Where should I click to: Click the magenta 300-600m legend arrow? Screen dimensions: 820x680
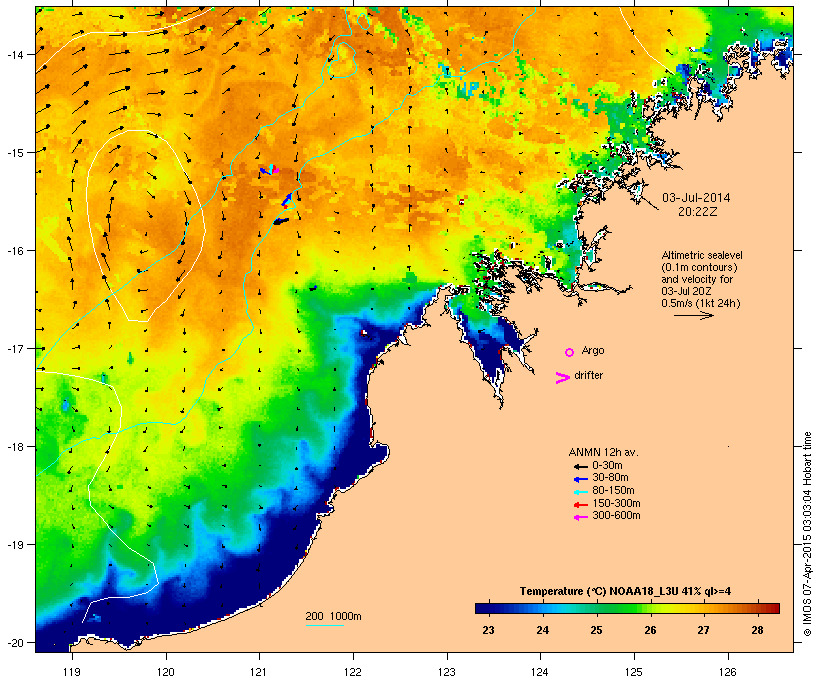[580, 517]
